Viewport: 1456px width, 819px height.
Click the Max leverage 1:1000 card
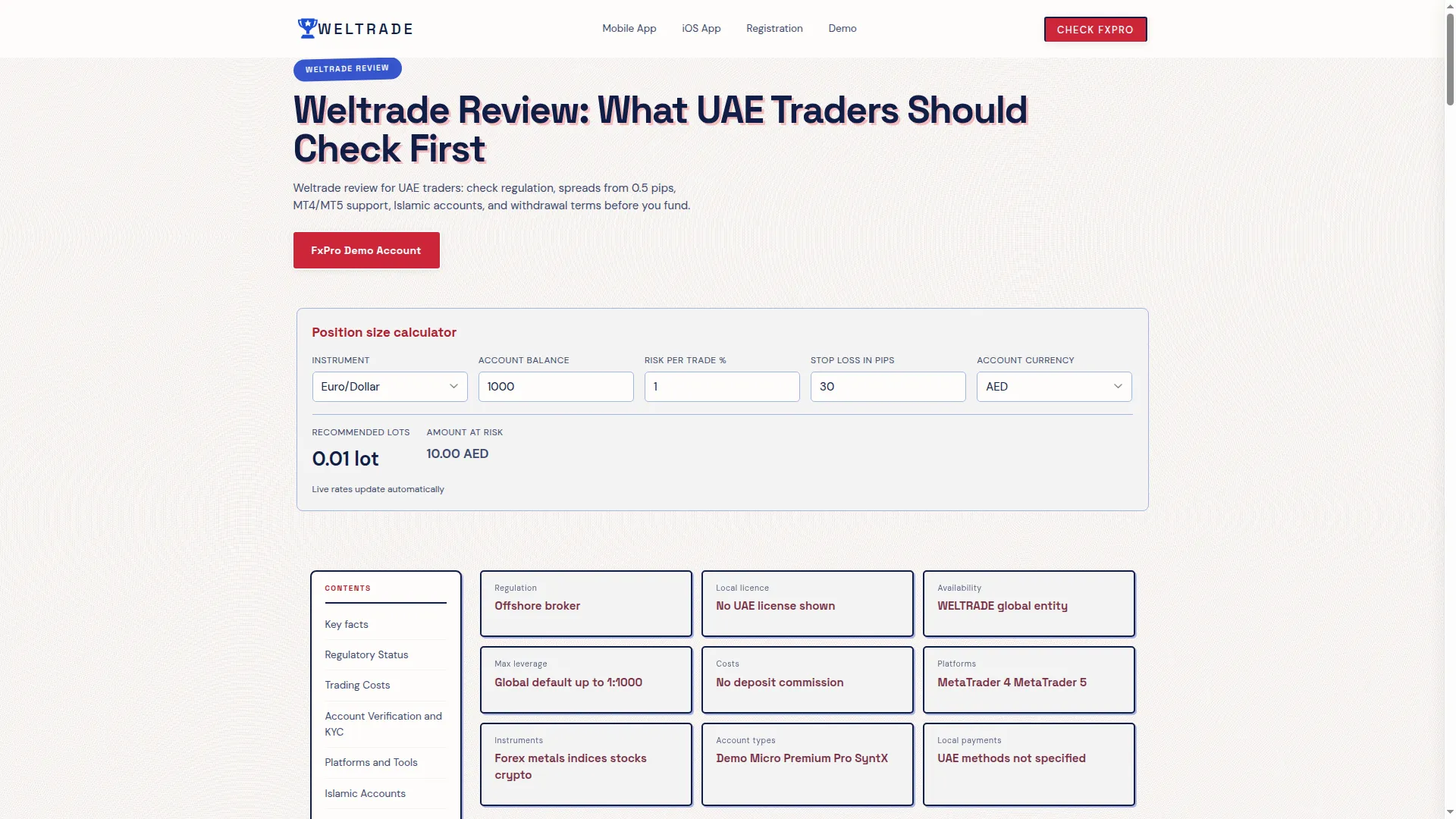586,680
